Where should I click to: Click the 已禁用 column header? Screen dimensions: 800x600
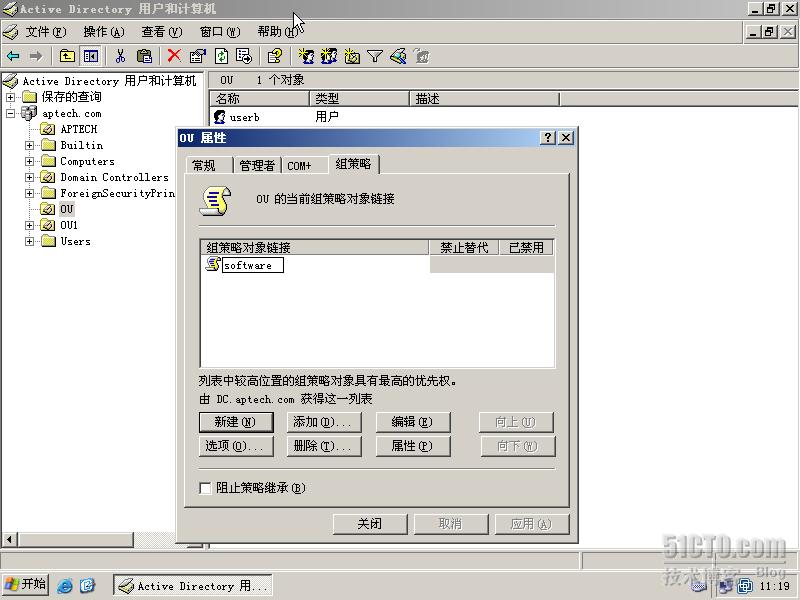pyautogui.click(x=526, y=247)
